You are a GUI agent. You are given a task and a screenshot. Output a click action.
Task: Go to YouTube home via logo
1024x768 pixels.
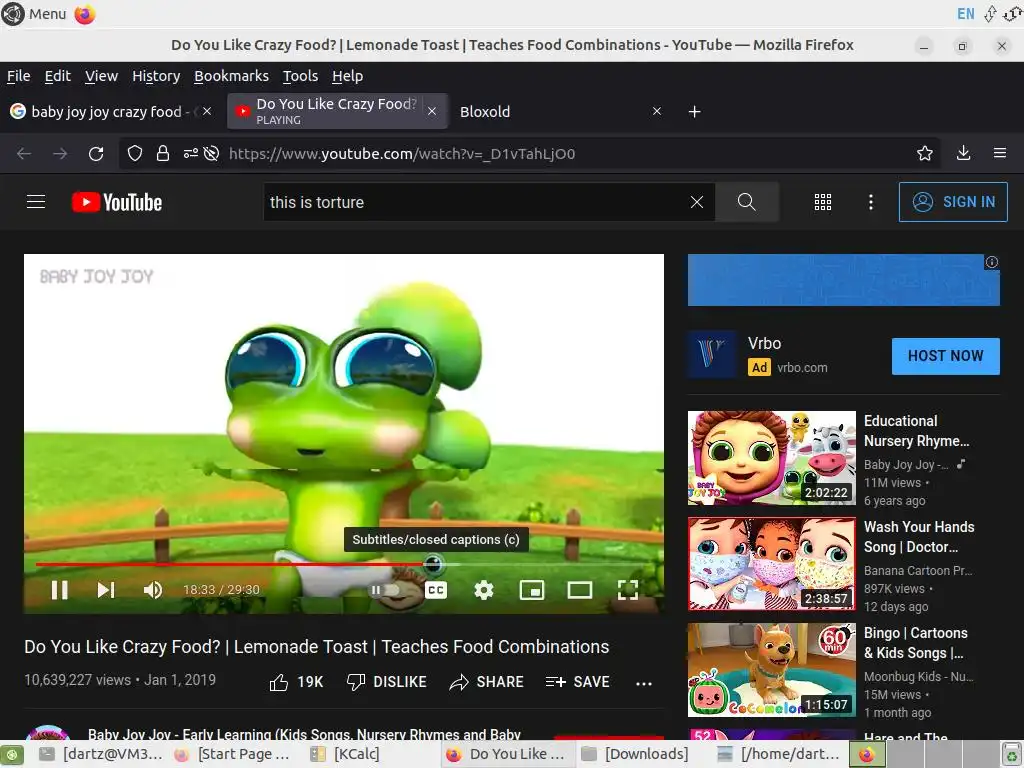pyautogui.click(x=117, y=202)
